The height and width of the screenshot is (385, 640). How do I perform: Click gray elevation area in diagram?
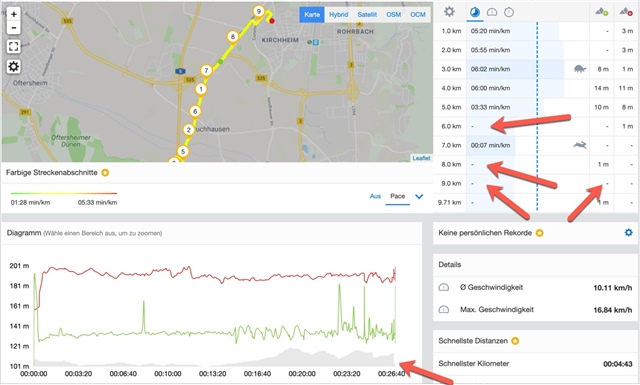pyautogui.click(x=290, y=357)
